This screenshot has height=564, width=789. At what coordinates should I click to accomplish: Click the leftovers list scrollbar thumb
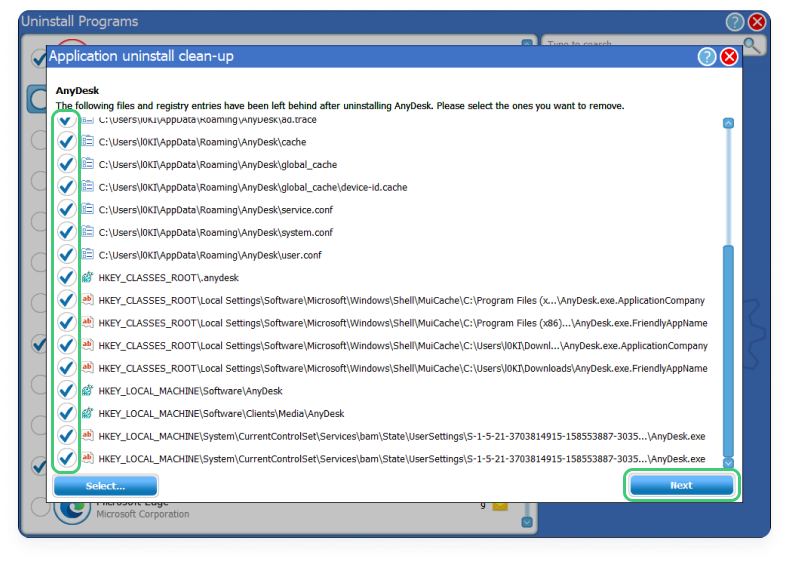[x=728, y=351]
